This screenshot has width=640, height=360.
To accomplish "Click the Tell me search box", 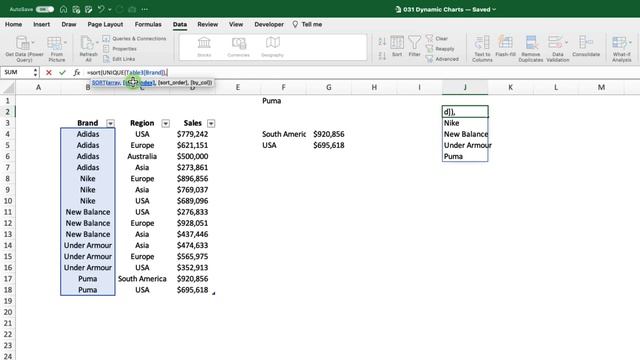I will click(307, 24).
